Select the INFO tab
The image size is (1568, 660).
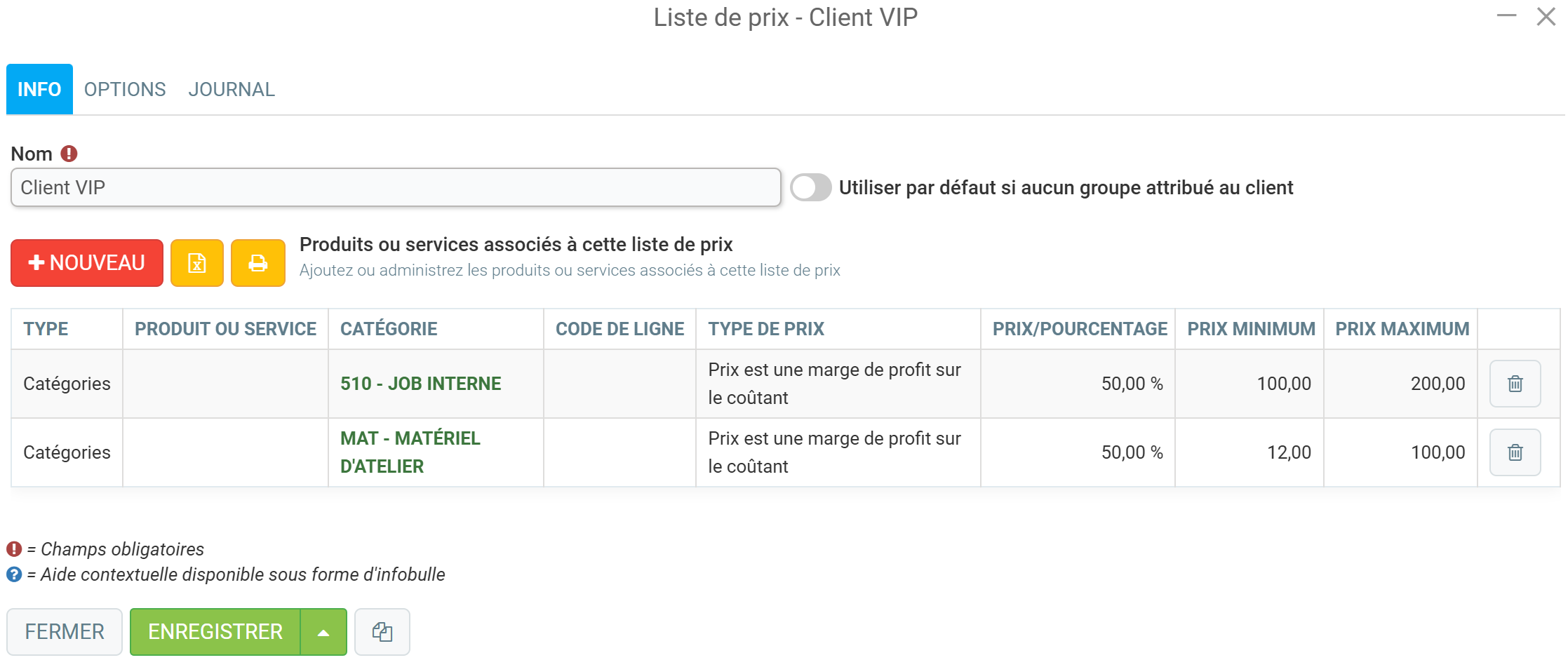[x=39, y=89]
